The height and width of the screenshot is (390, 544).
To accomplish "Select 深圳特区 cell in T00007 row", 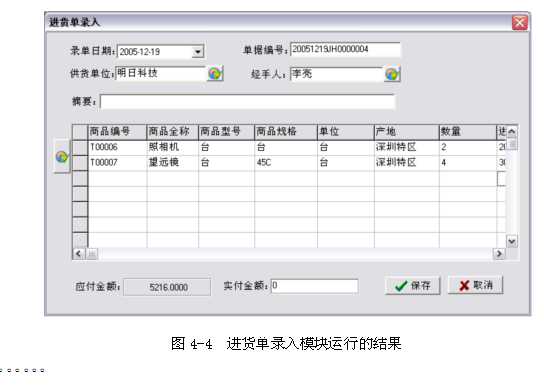I will click(407, 163).
